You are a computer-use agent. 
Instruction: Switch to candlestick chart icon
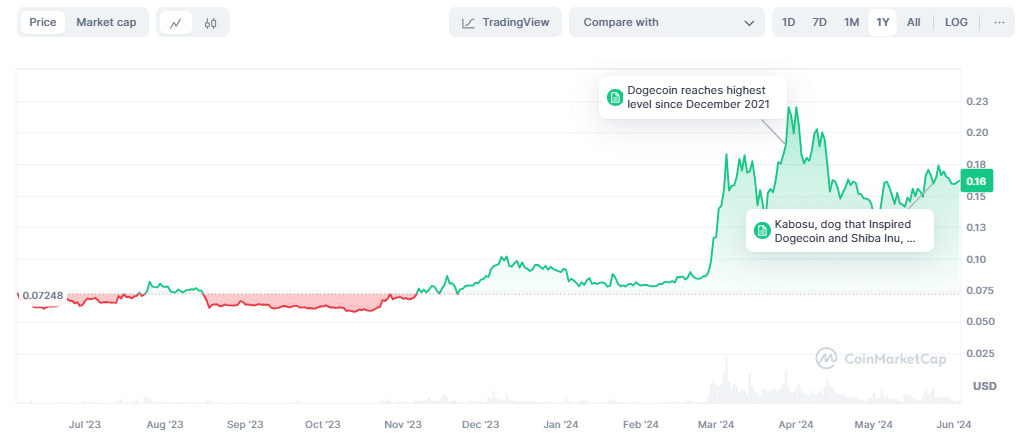210,22
